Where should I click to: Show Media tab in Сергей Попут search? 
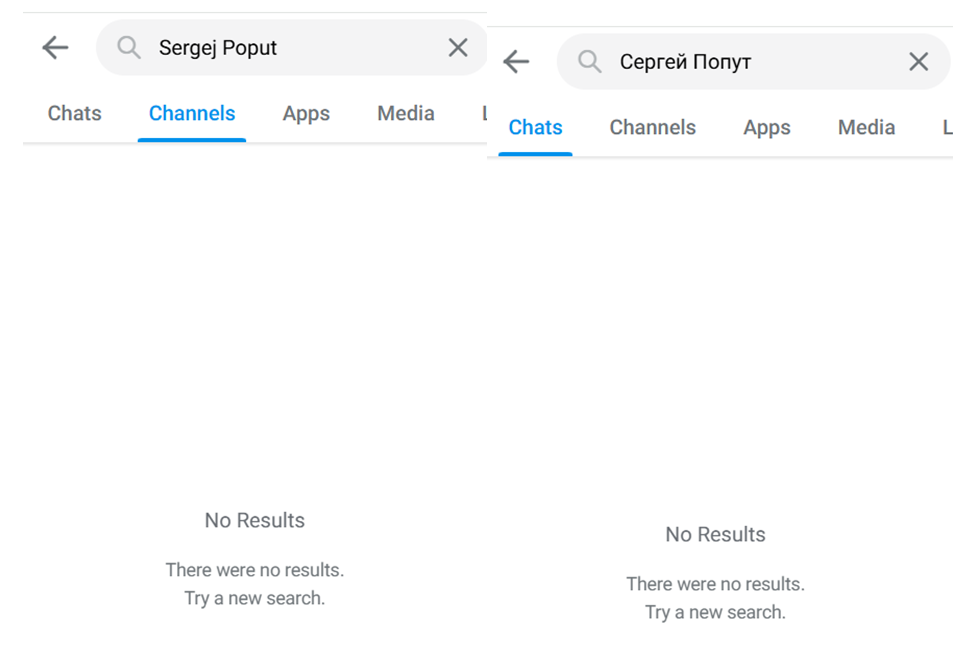[866, 128]
